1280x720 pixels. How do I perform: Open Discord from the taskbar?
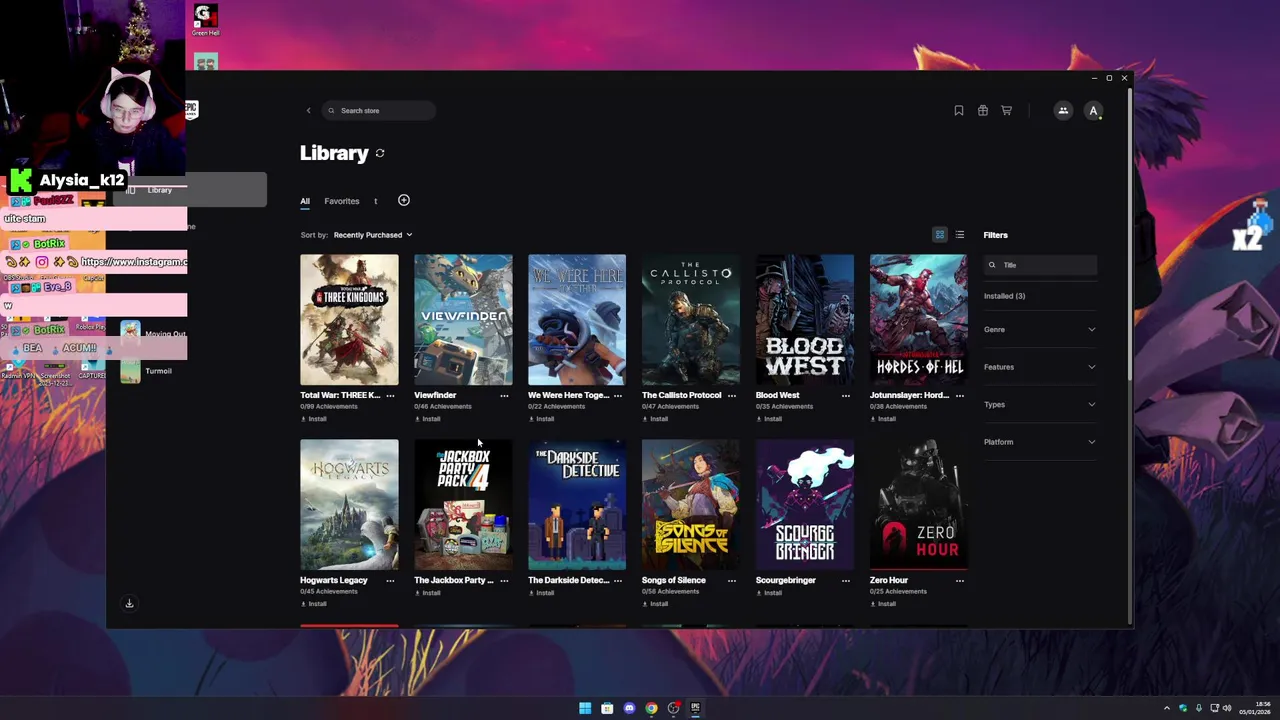coord(629,708)
